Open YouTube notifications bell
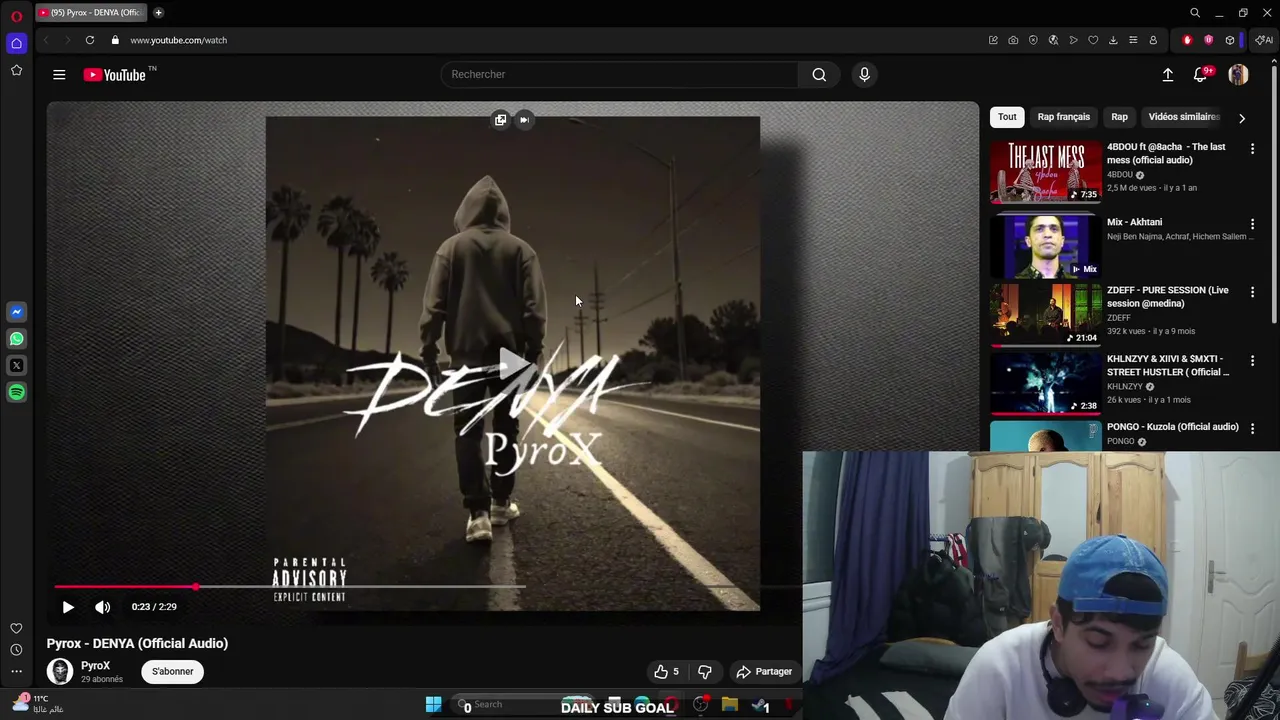 [x=1201, y=74]
